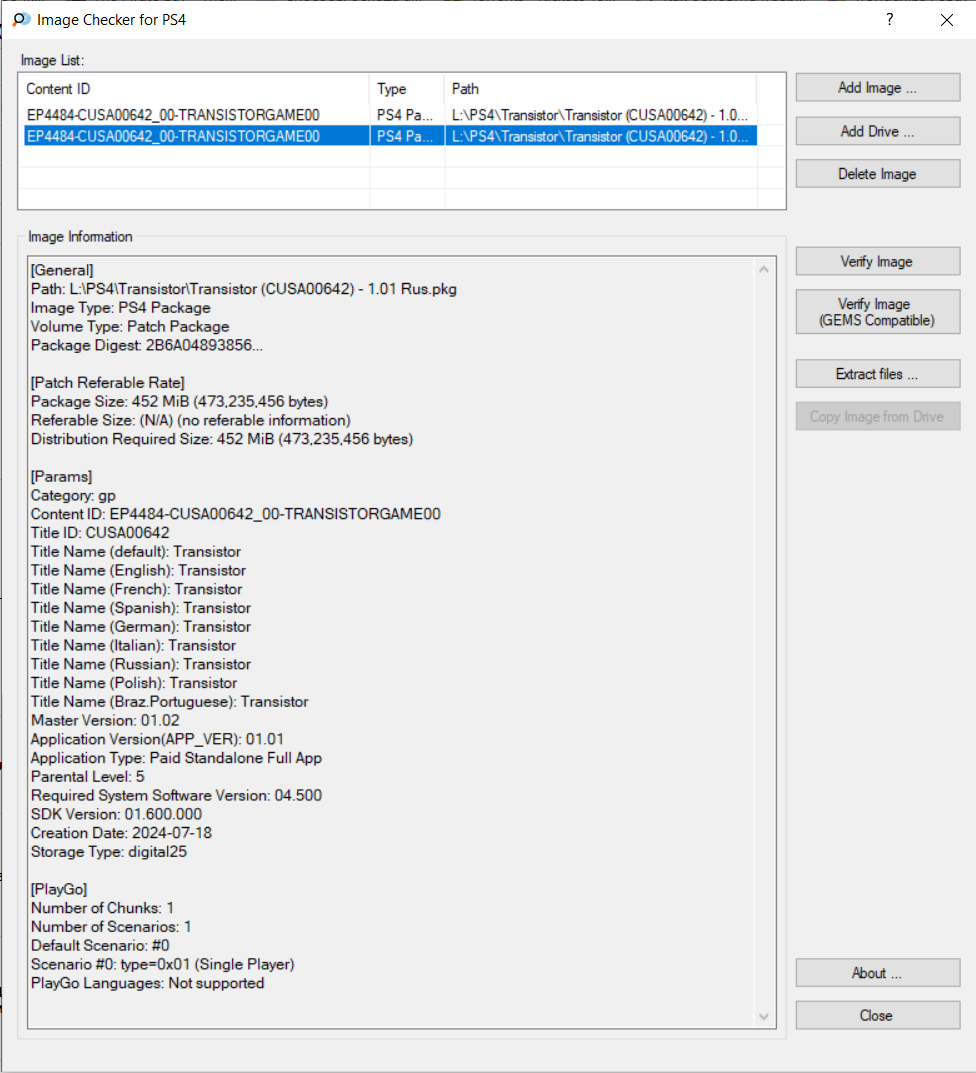Image resolution: width=976 pixels, height=1073 pixels.
Task: Click the [PlayGo] section heading
Action: coord(59,889)
